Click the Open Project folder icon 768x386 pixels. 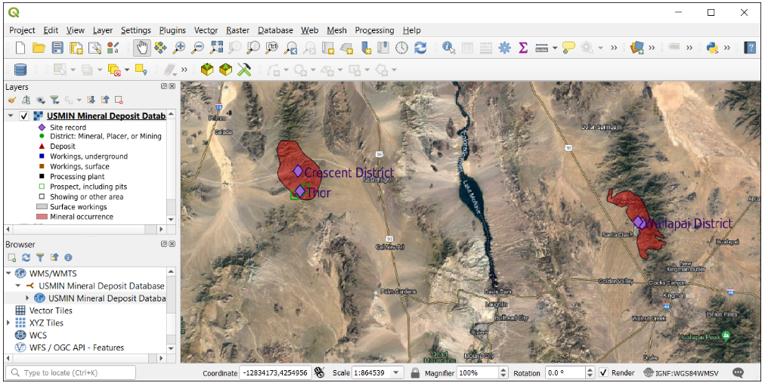[x=39, y=48]
